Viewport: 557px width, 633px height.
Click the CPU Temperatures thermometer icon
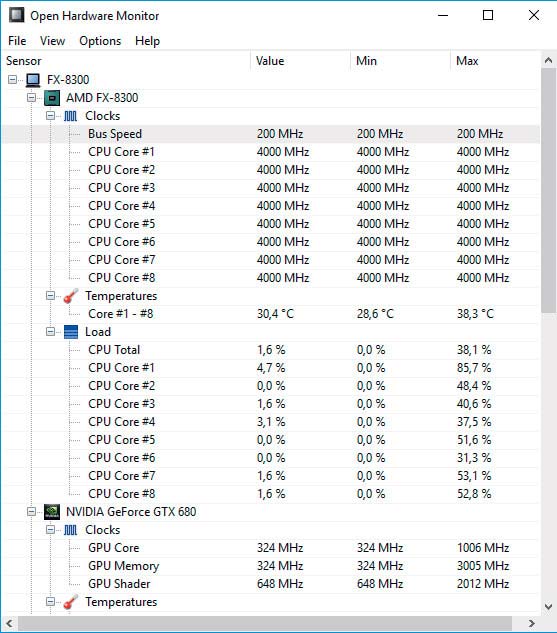click(x=71, y=296)
